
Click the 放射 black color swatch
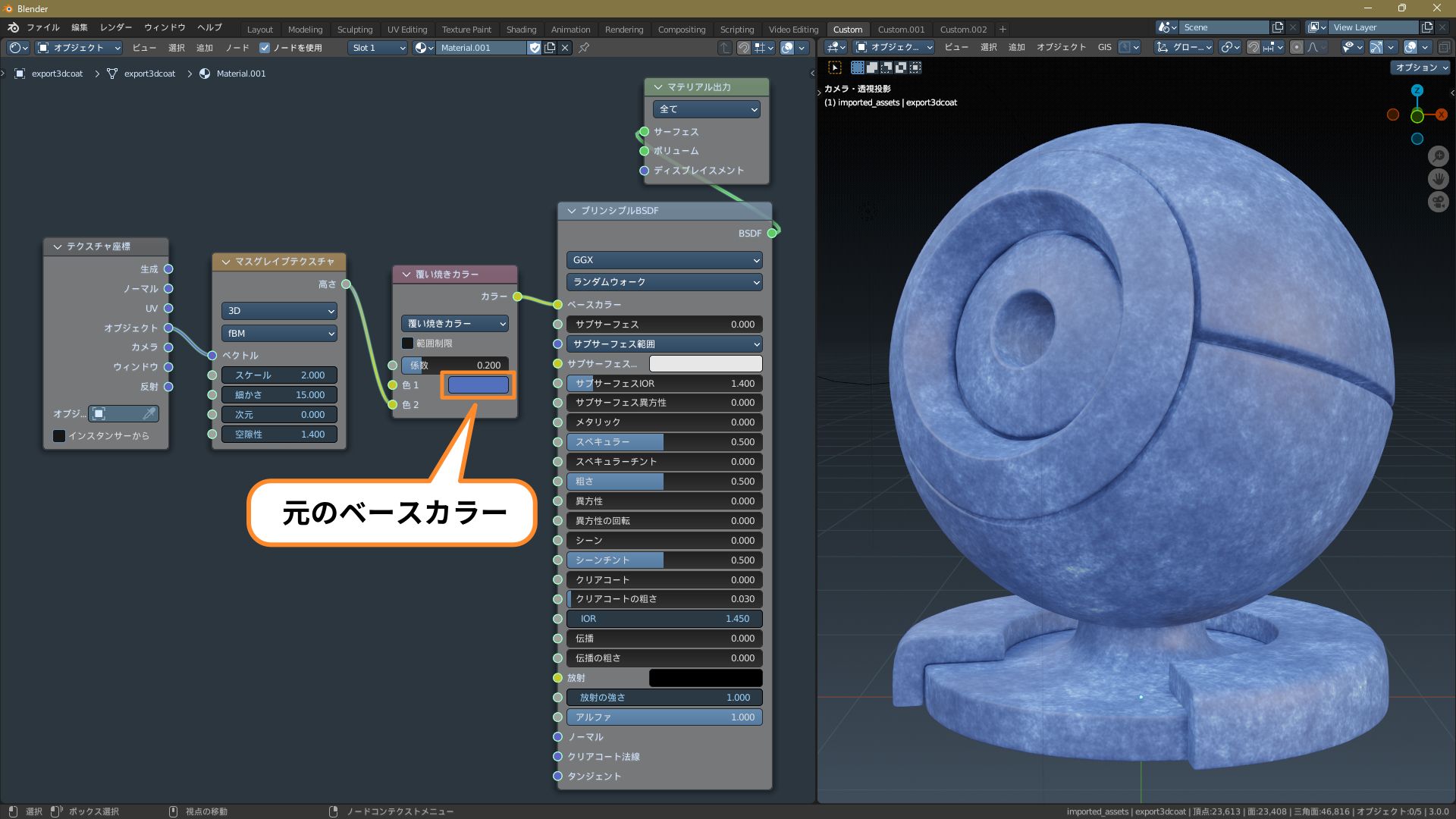coord(705,678)
